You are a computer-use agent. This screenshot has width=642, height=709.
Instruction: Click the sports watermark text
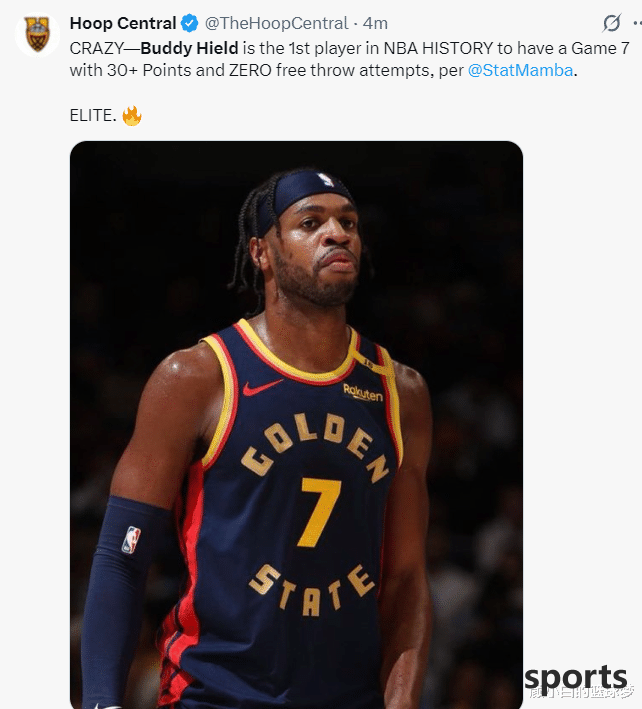576,679
